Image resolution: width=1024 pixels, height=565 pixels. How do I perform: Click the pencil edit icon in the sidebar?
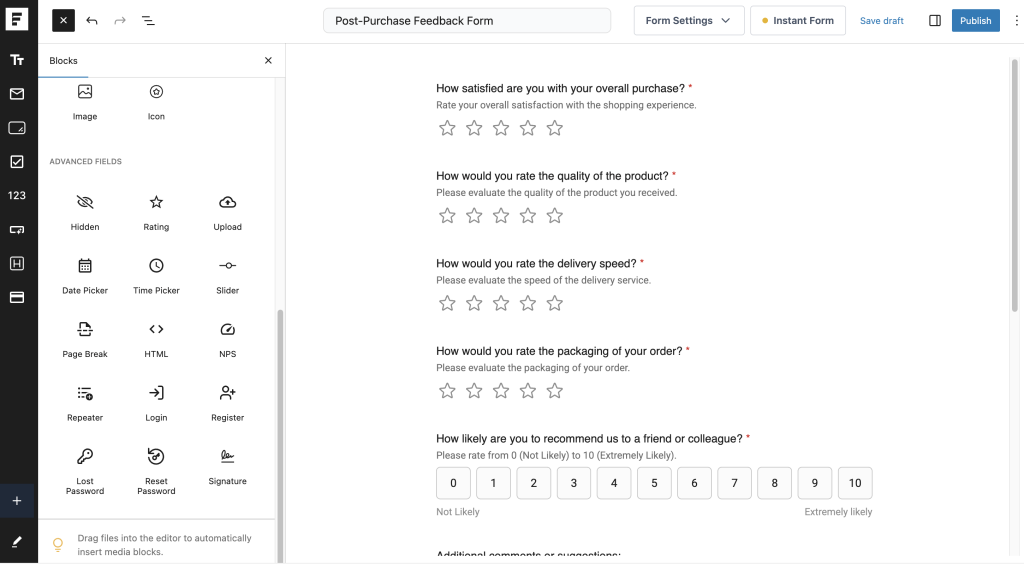(x=17, y=541)
